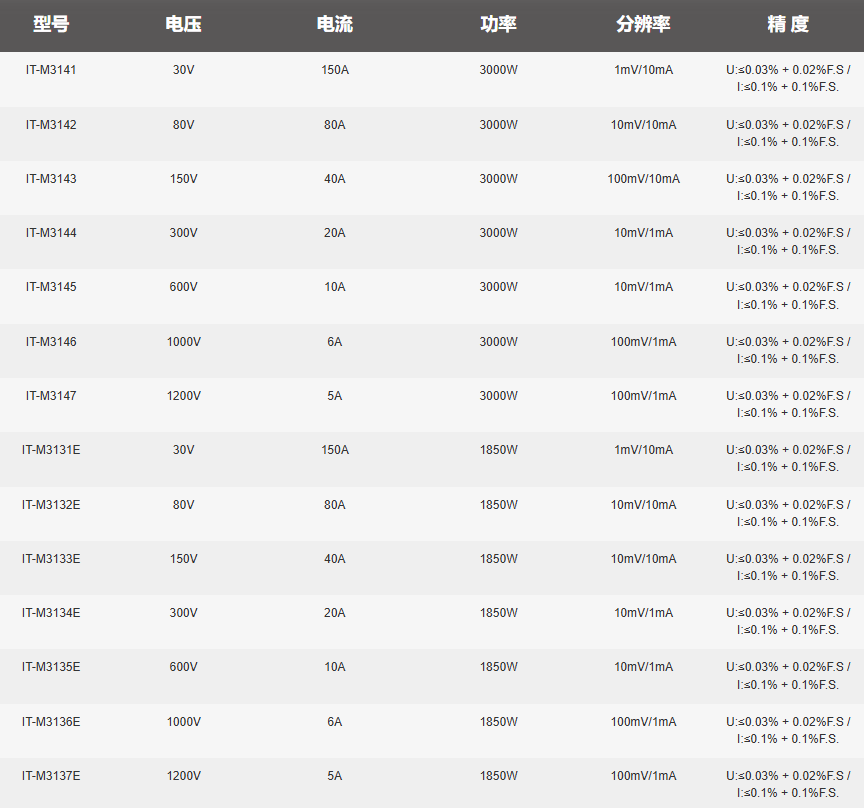The width and height of the screenshot is (864, 808).
Task: Click the 100mV/1mA resolution of IT-M3147
Action: (644, 396)
